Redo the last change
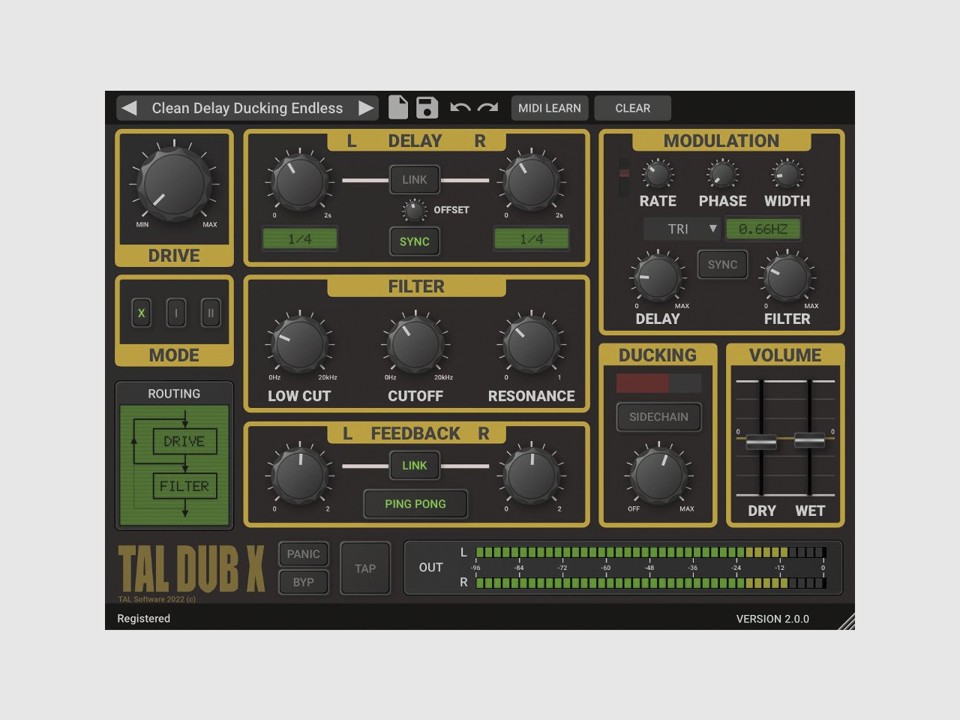Viewport: 960px width, 720px height. [488, 108]
